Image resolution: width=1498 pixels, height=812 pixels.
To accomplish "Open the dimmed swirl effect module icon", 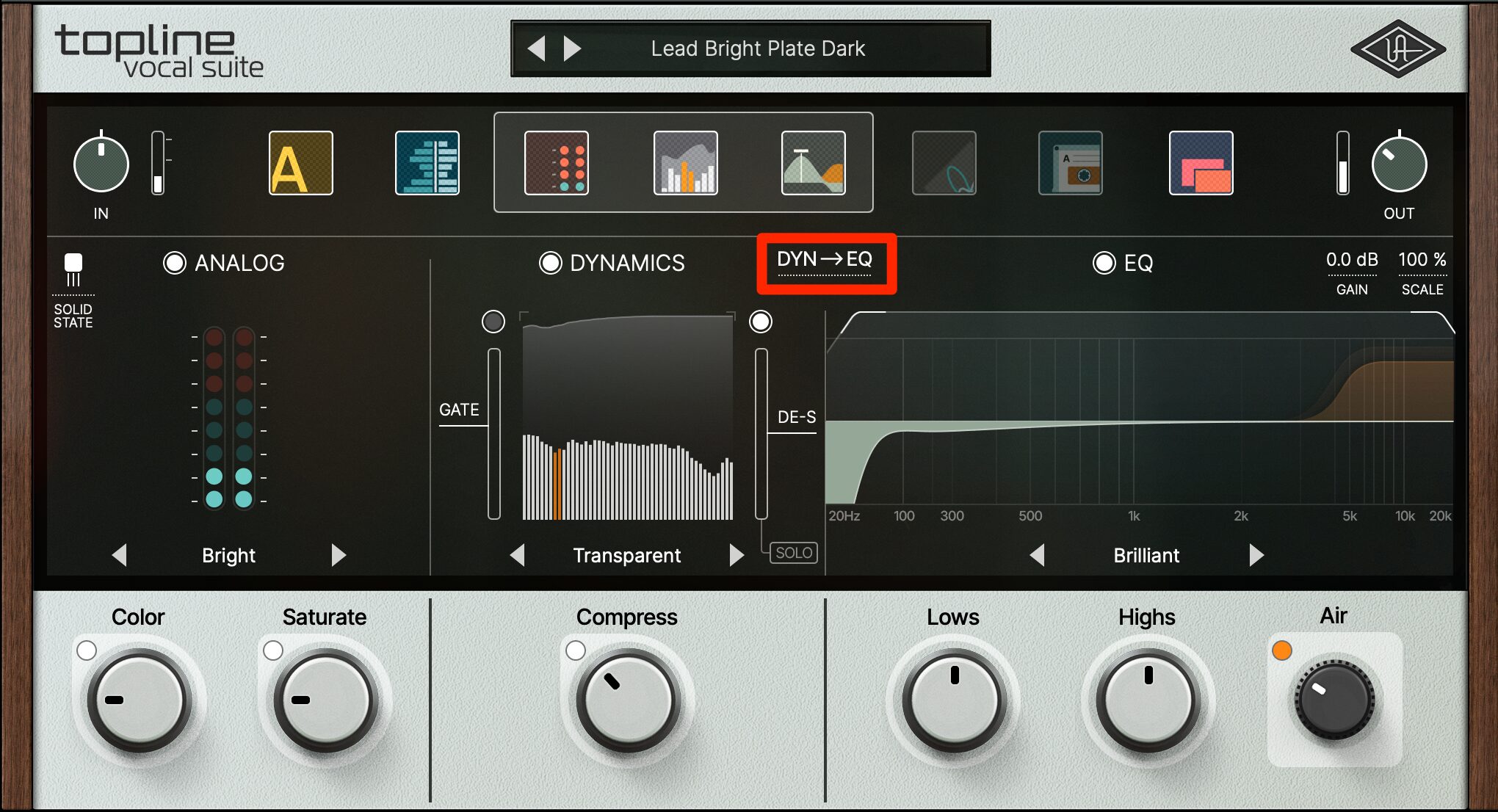I will pyautogui.click(x=944, y=163).
